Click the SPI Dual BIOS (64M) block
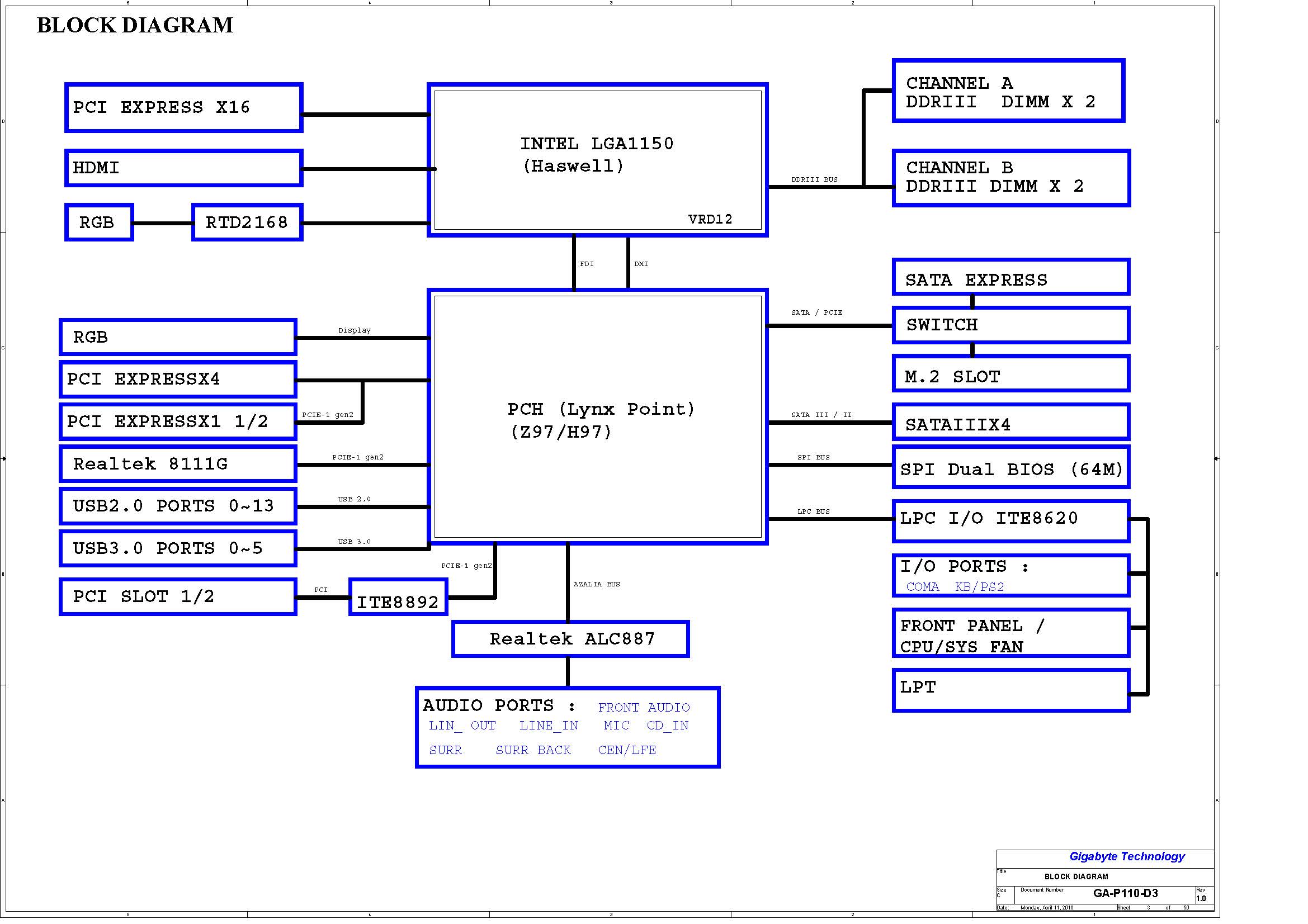 pyautogui.click(x=1011, y=468)
